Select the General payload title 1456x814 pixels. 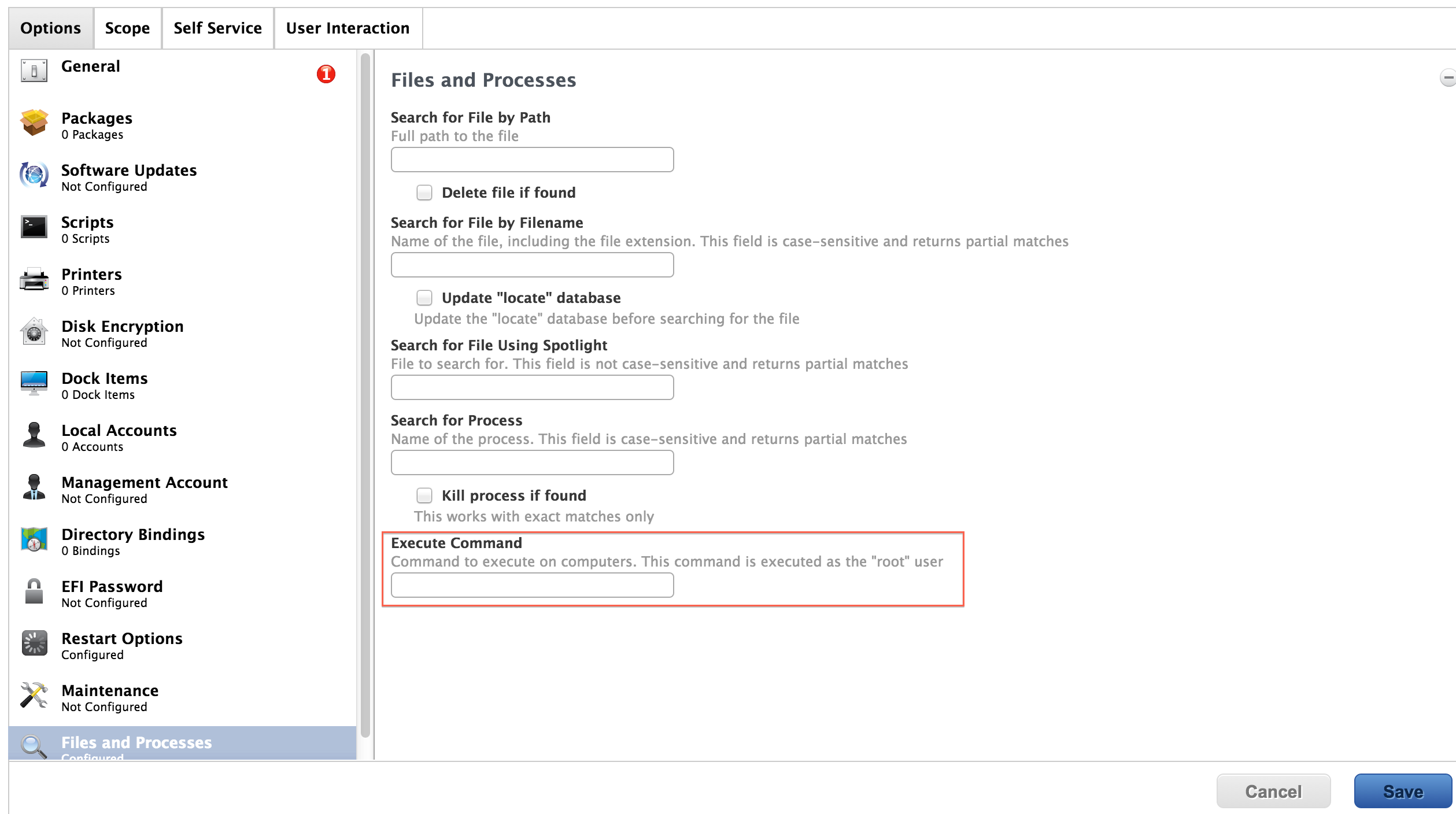click(91, 66)
